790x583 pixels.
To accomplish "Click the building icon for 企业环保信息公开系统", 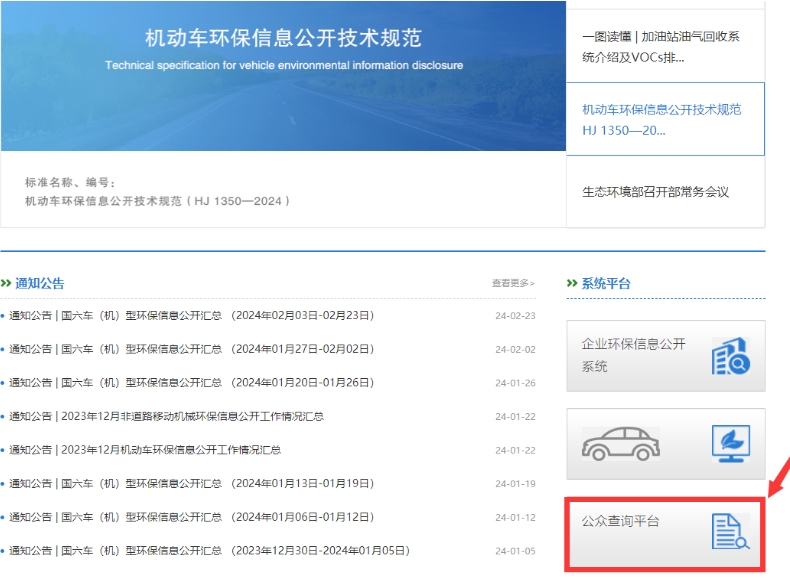I will pos(730,356).
